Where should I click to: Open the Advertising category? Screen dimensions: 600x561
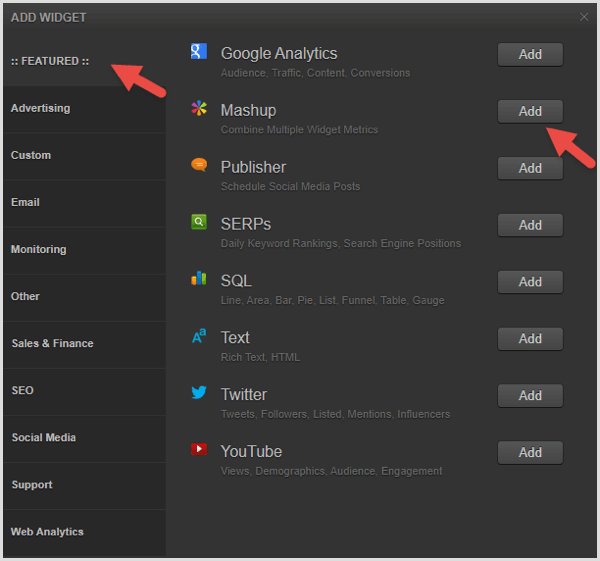pos(85,108)
